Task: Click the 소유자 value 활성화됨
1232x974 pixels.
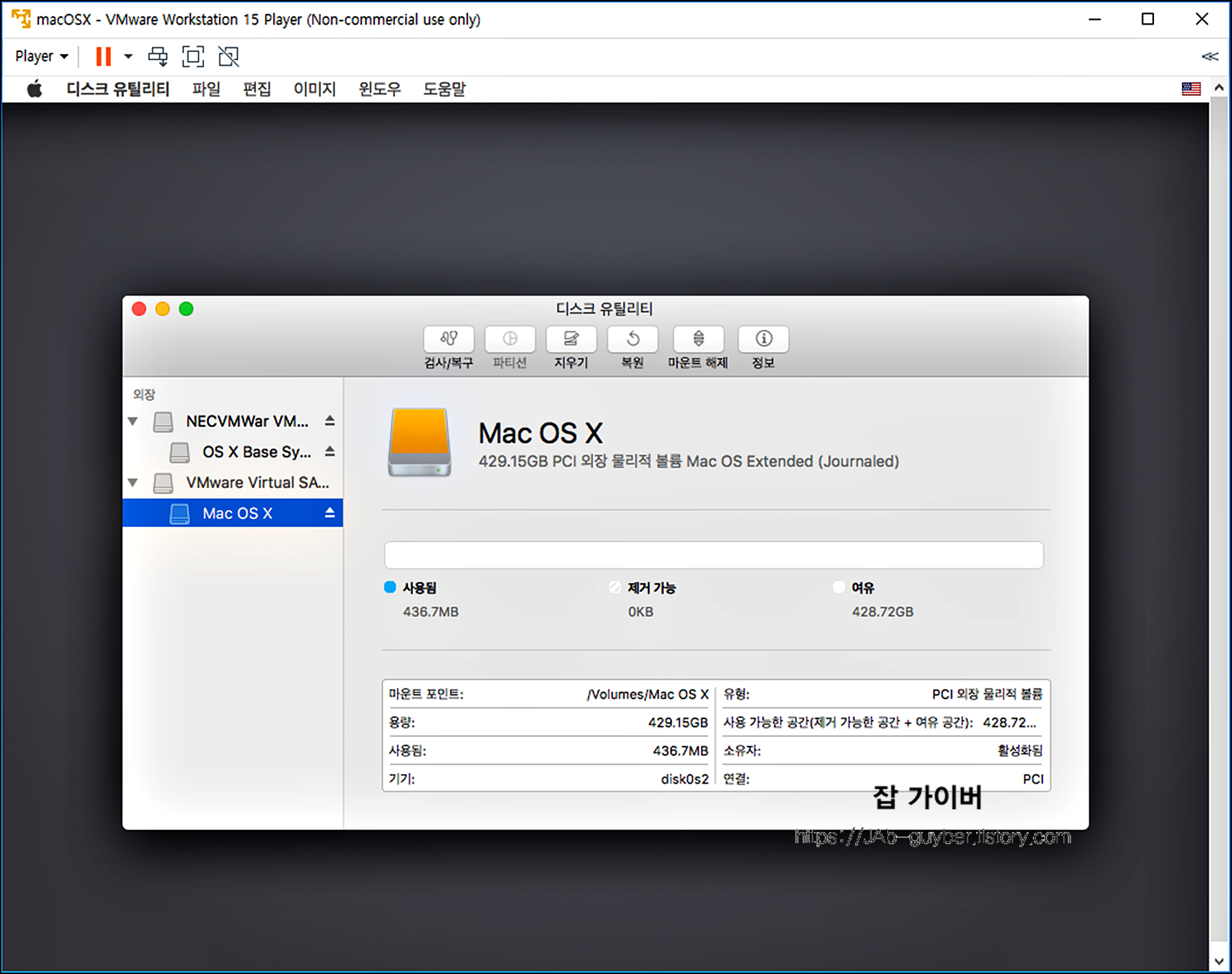Action: pos(1020,751)
